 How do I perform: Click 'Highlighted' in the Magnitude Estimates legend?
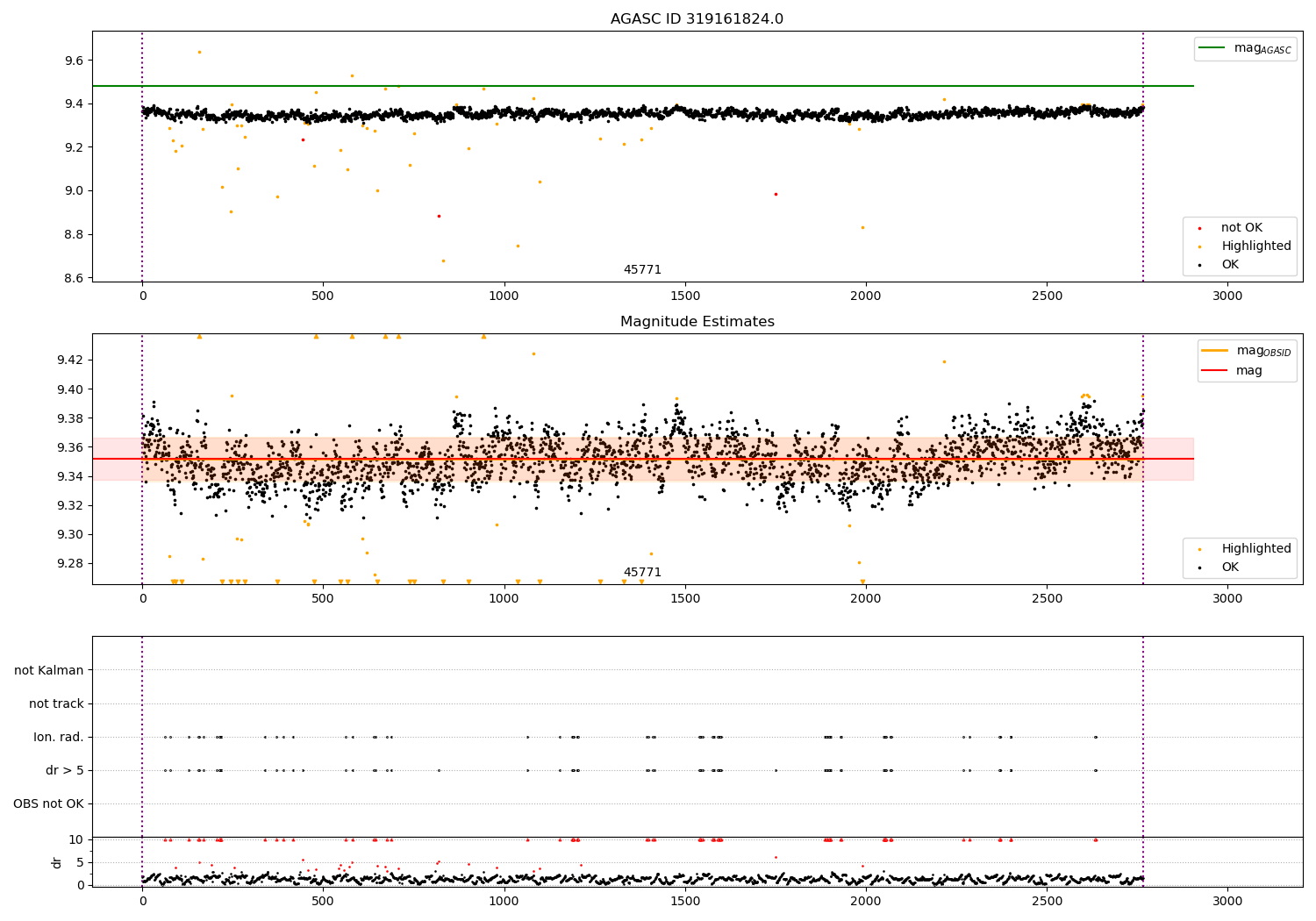[x=1256, y=549]
